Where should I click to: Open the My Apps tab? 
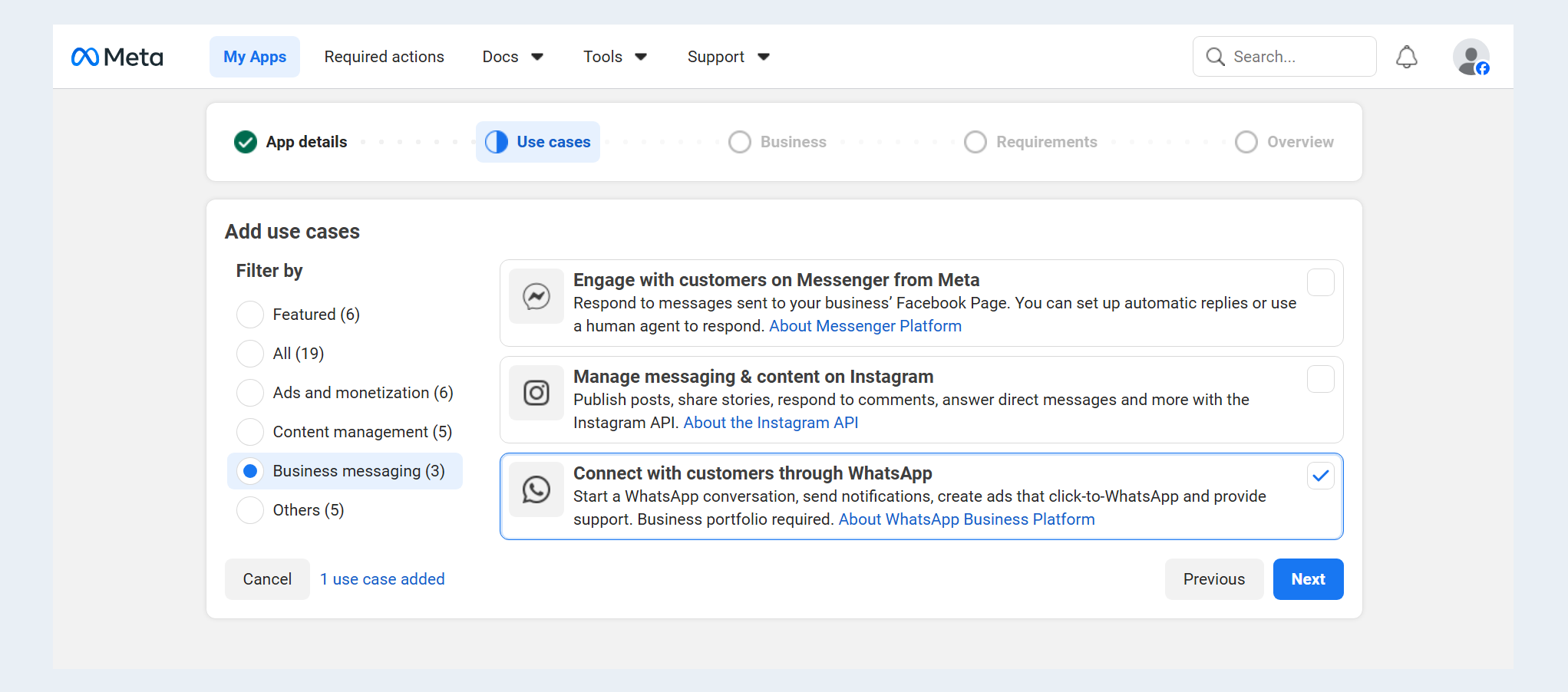coord(255,57)
